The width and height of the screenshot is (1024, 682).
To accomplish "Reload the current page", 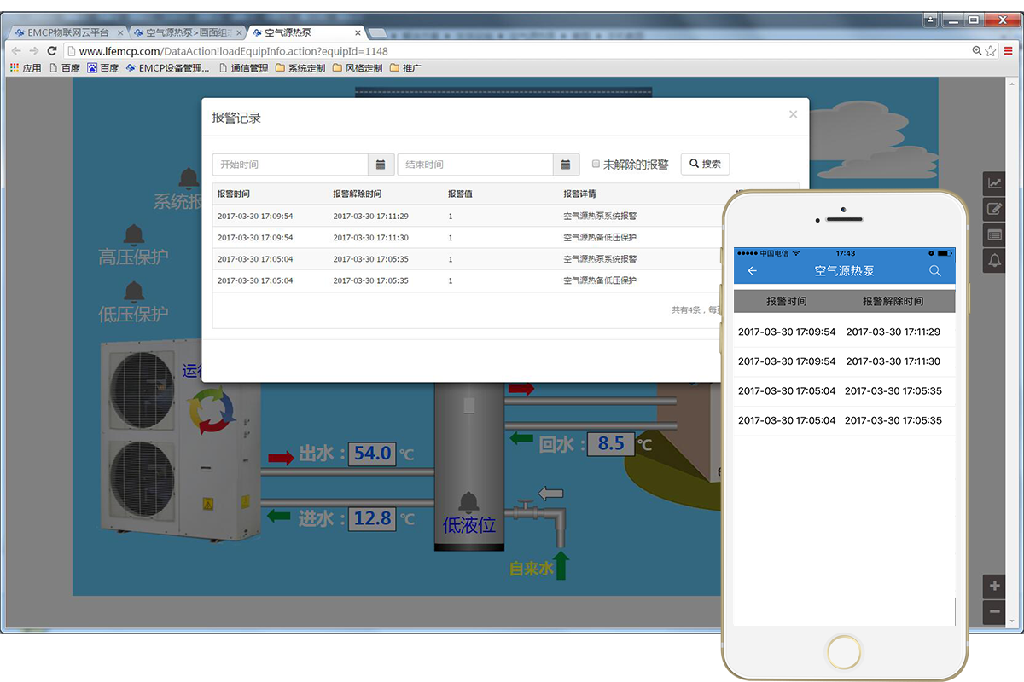I will (52, 51).
